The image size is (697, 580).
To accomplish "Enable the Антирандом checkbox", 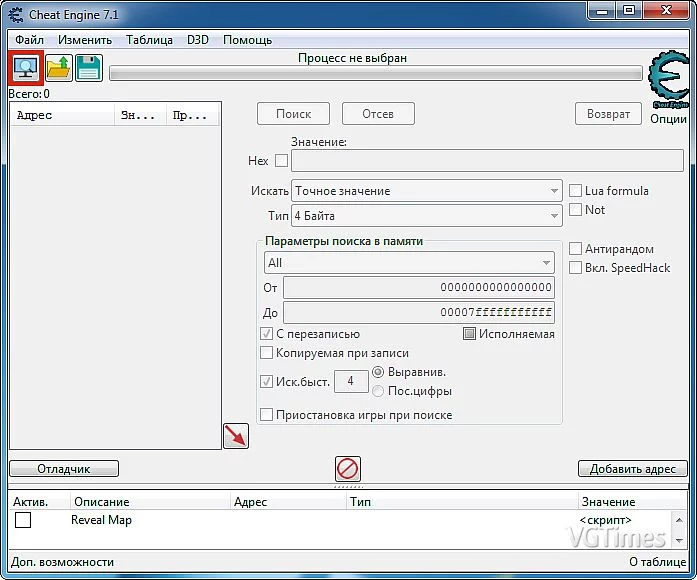I will pos(575,248).
